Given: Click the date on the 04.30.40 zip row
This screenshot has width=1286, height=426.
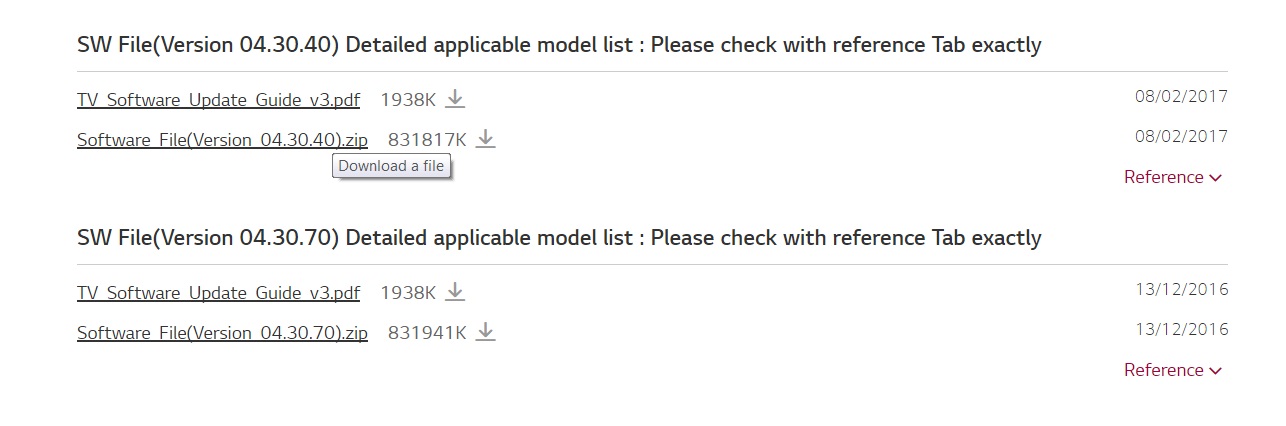Looking at the screenshot, I should pos(1181,136).
